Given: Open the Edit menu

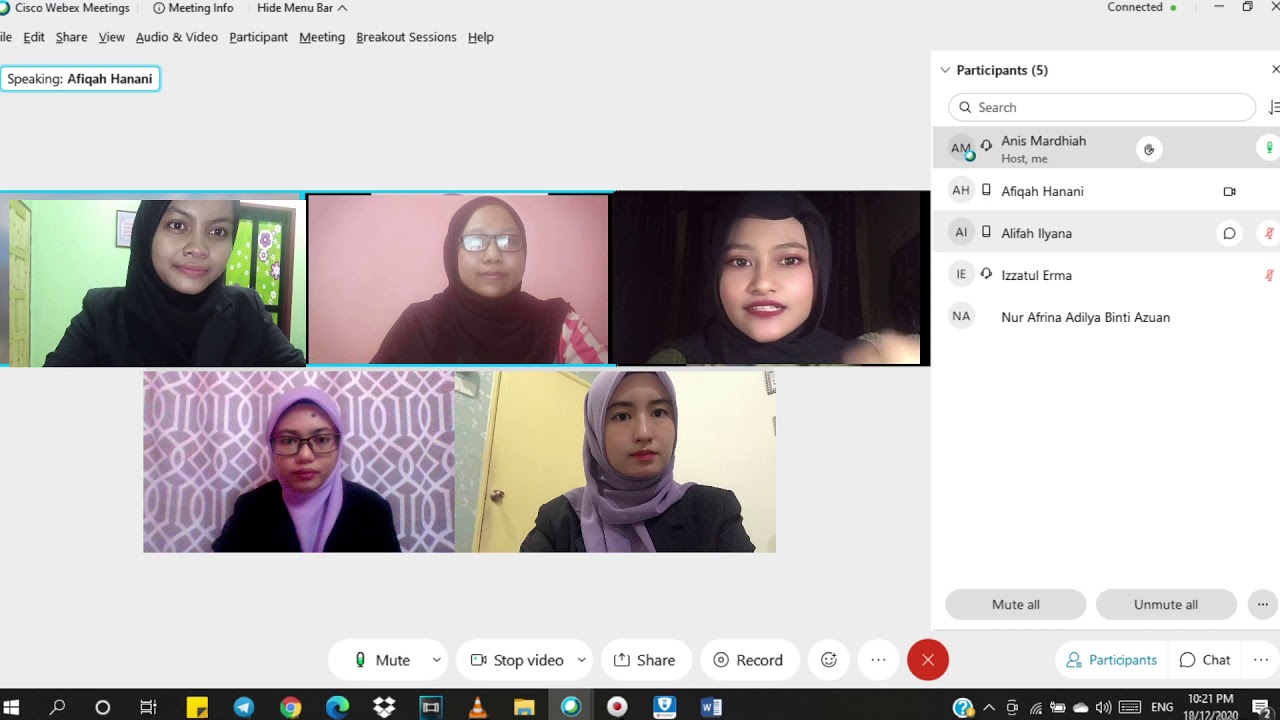Looking at the screenshot, I should click(x=34, y=37).
